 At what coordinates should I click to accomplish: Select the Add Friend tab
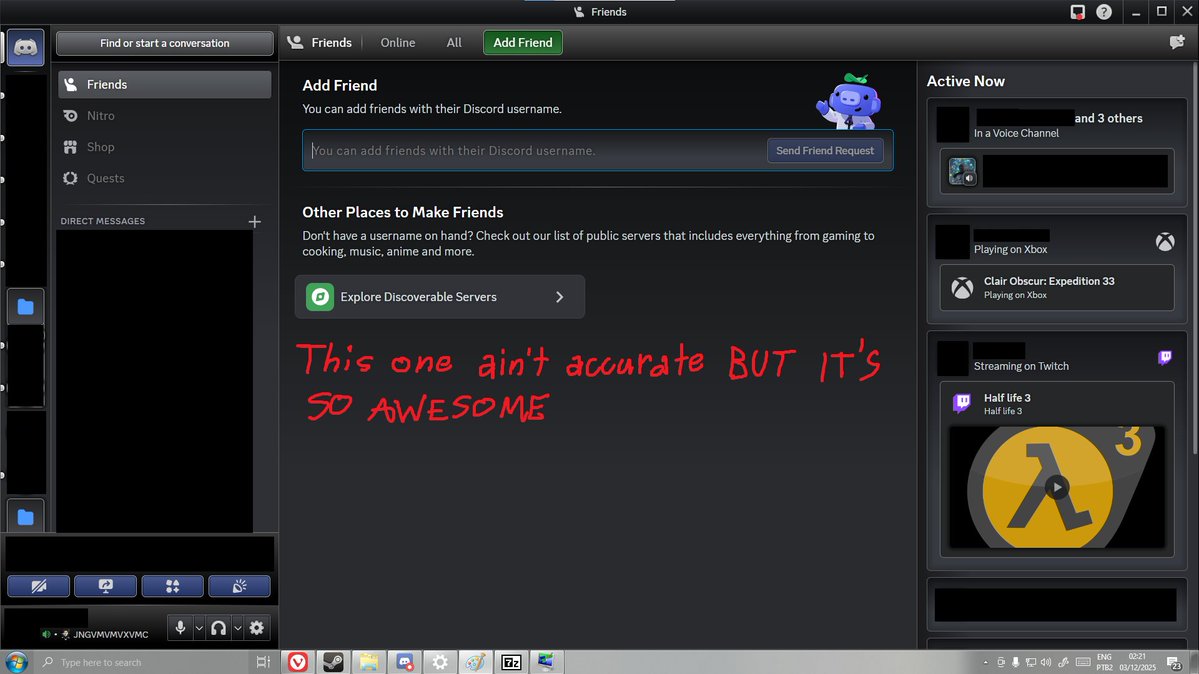coord(523,43)
